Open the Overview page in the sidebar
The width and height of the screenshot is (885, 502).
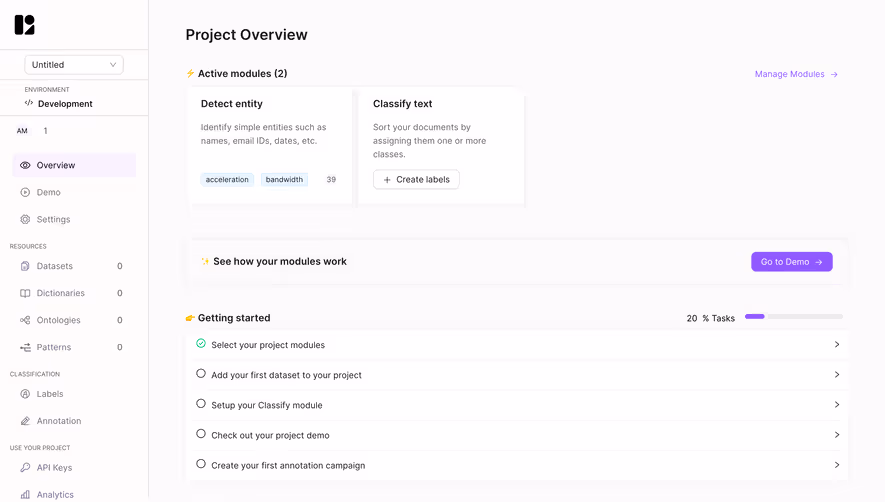pos(74,165)
